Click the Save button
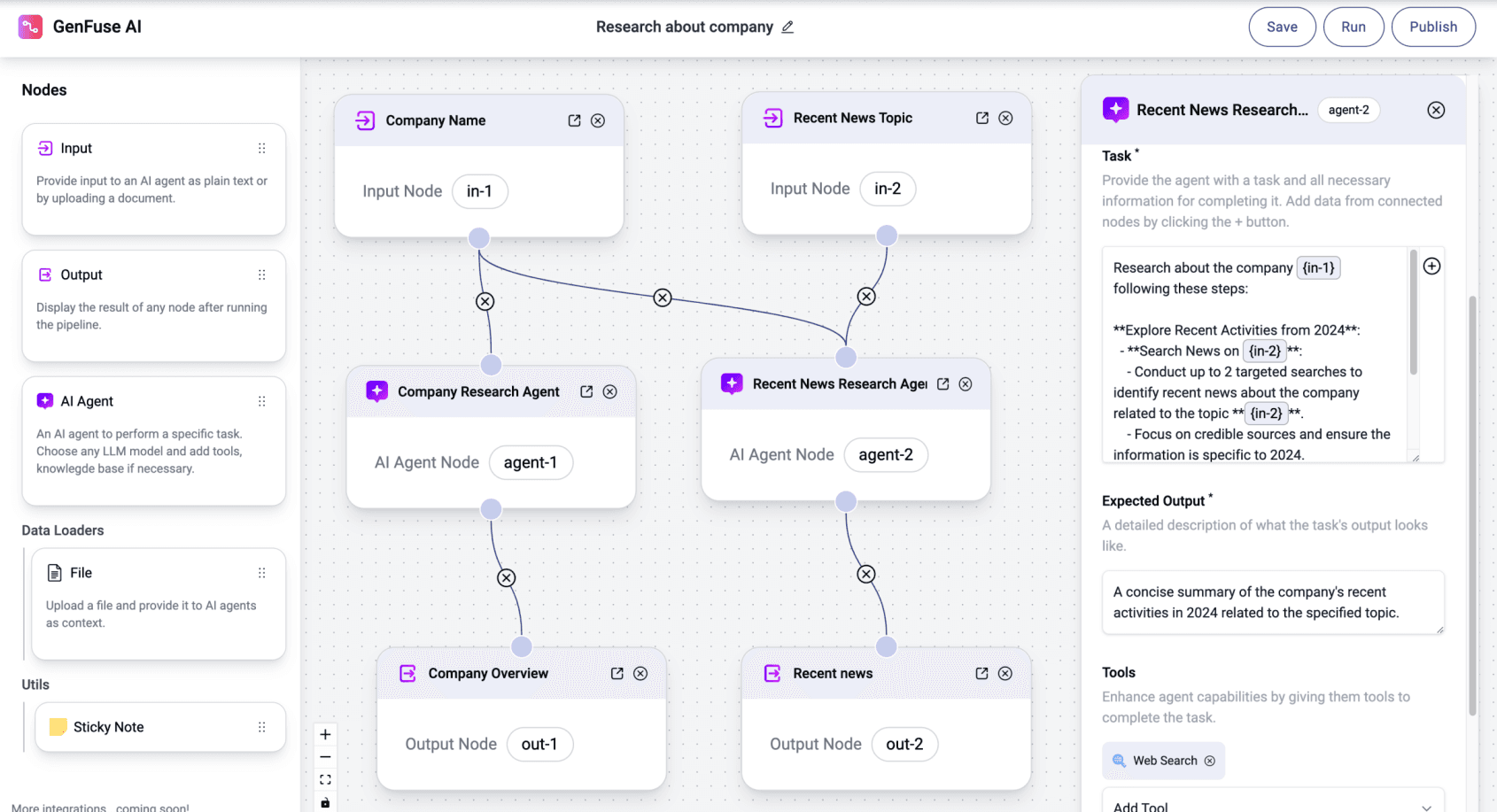 [1282, 27]
